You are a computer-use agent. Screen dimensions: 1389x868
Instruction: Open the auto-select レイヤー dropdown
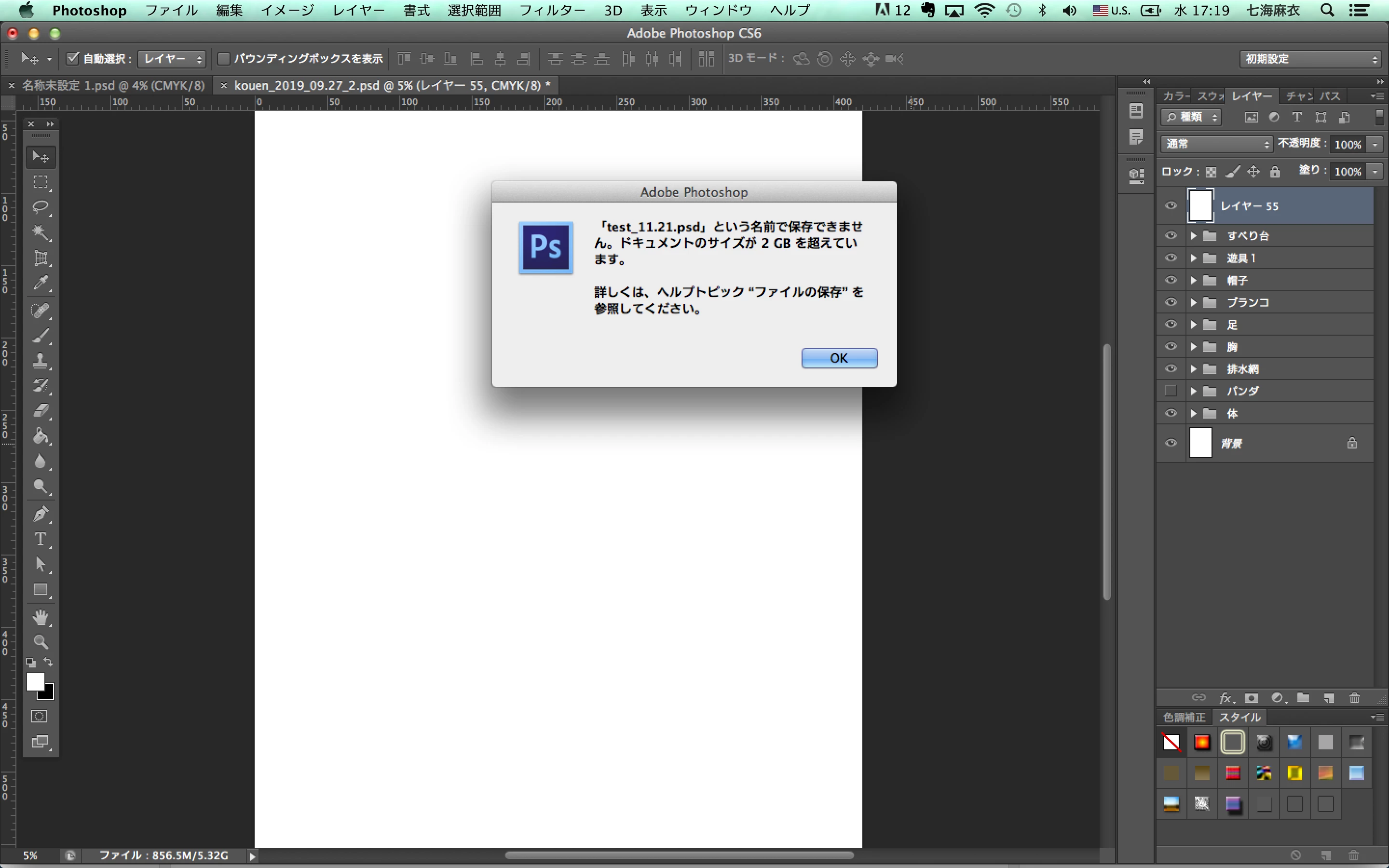tap(171, 58)
